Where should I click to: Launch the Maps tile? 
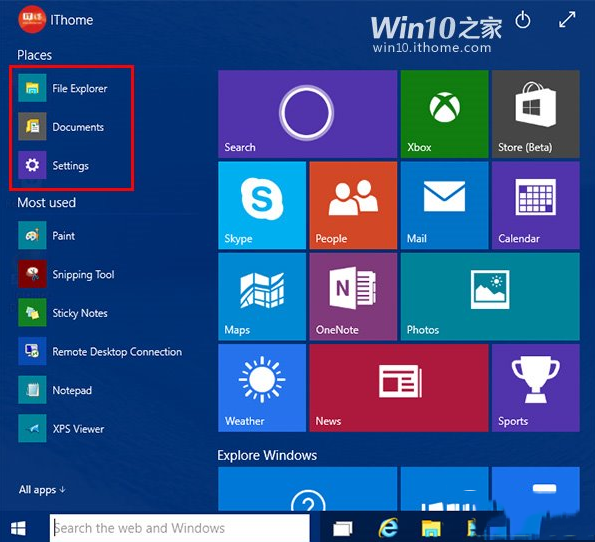click(x=262, y=297)
